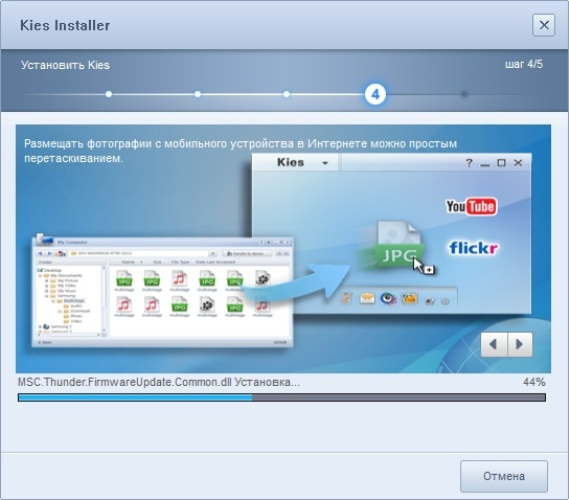Click the Отмена button
This screenshot has width=569, height=500.
click(x=504, y=476)
